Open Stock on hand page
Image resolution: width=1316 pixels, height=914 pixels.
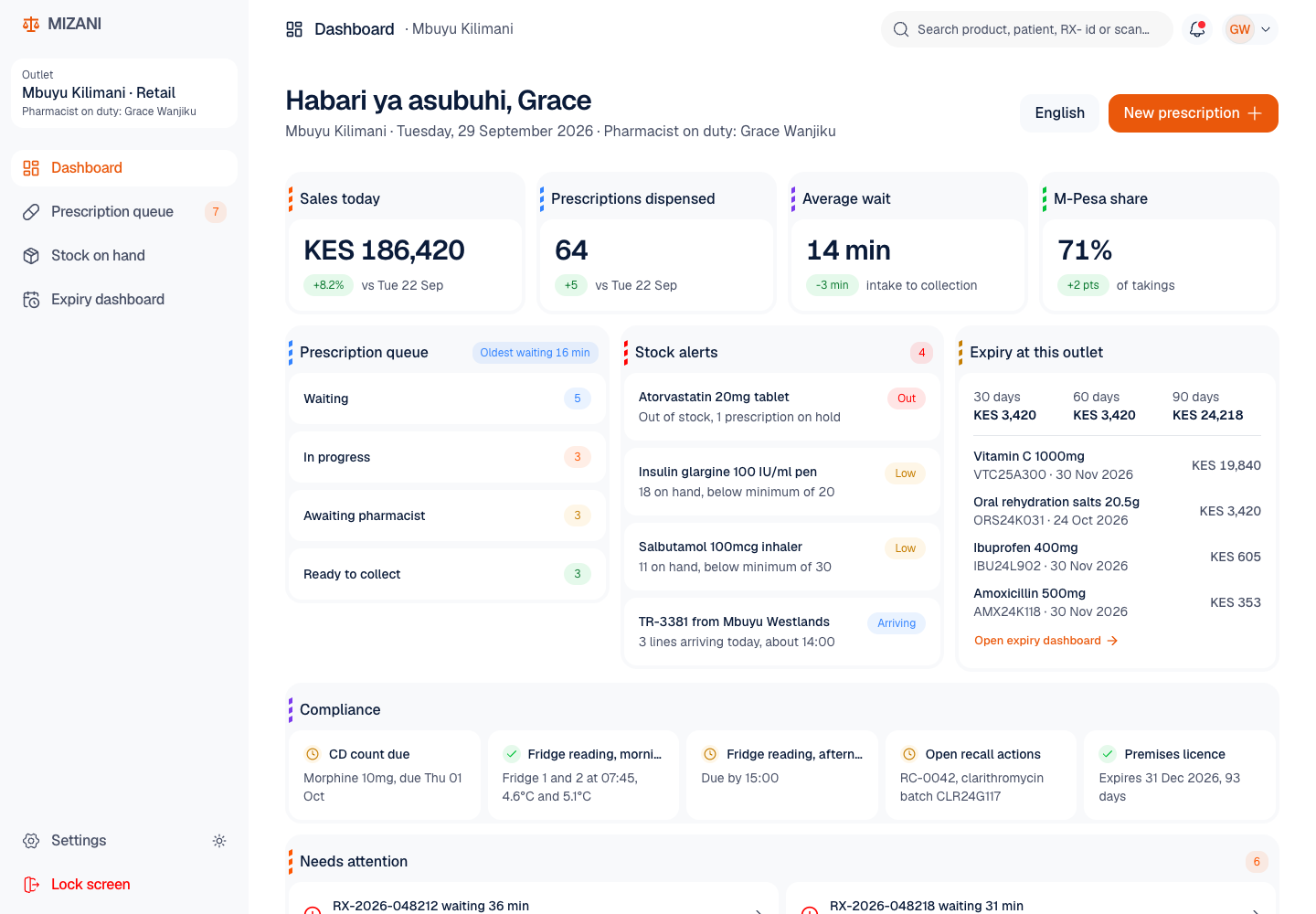[124, 256]
